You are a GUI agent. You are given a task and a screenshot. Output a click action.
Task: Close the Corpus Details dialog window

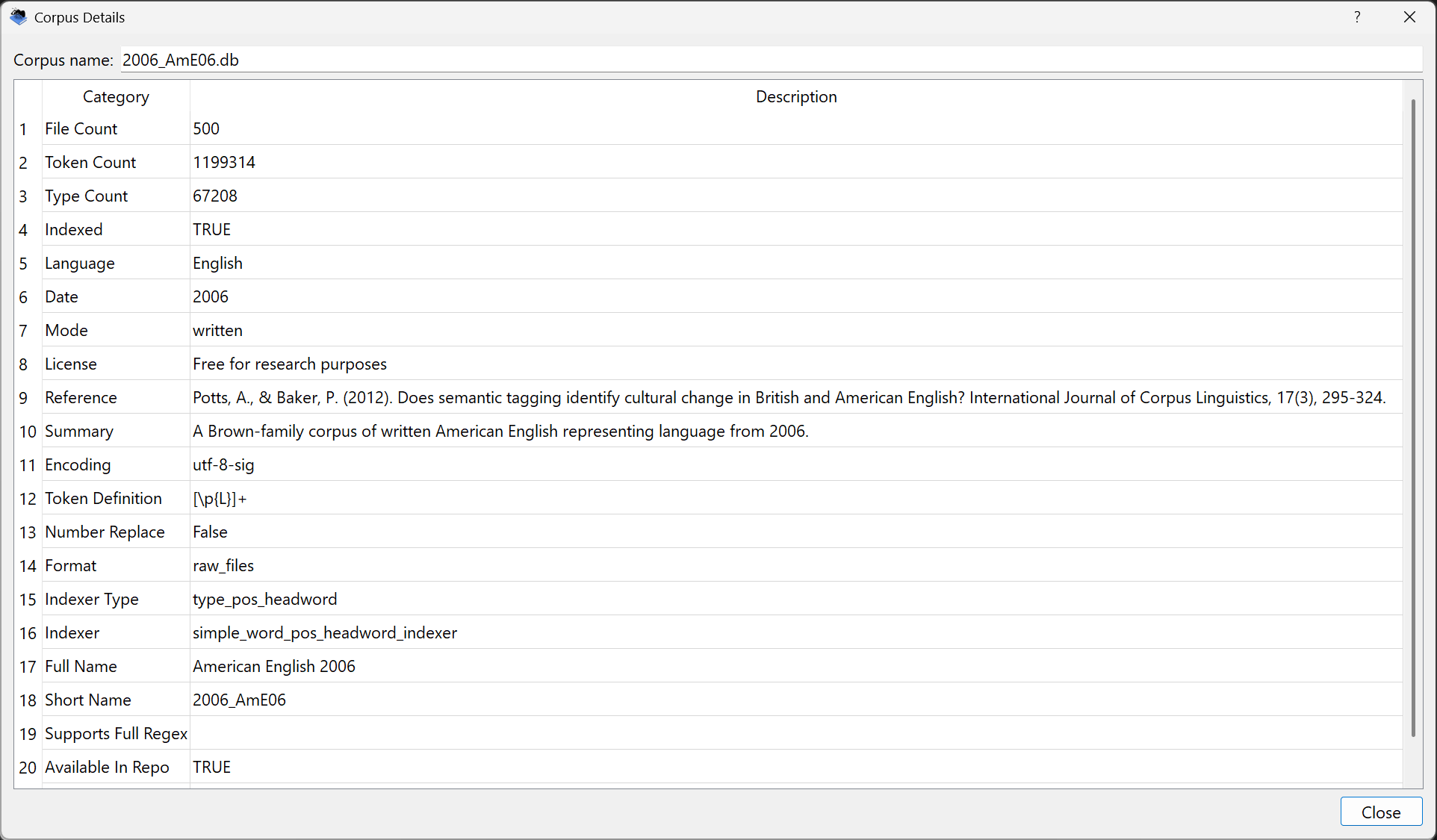(1409, 17)
